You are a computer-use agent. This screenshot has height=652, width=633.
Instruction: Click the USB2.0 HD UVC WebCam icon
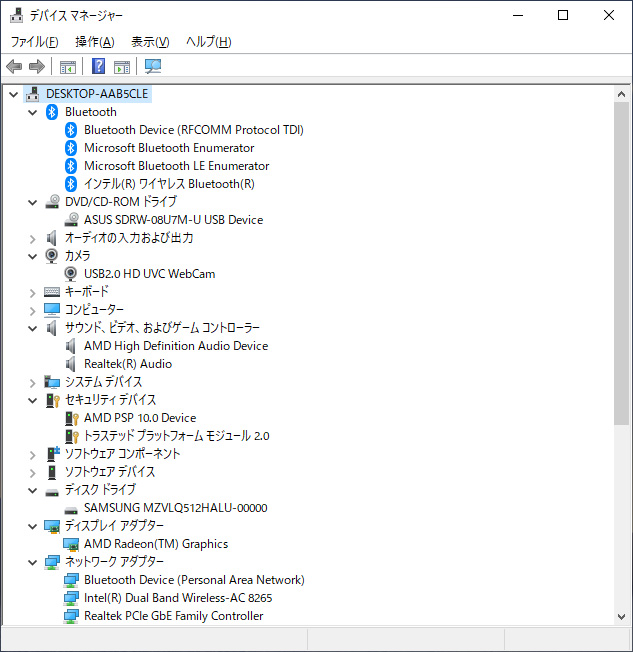point(71,274)
